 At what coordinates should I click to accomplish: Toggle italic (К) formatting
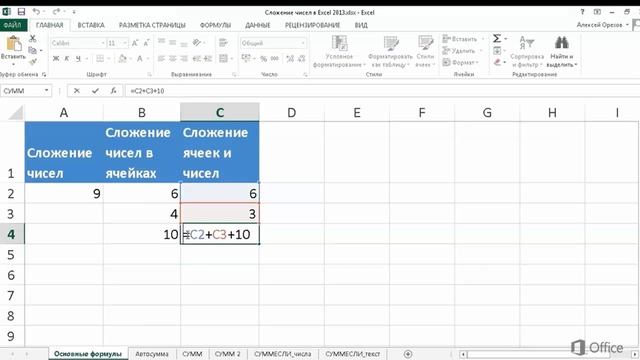[x=67, y=59]
